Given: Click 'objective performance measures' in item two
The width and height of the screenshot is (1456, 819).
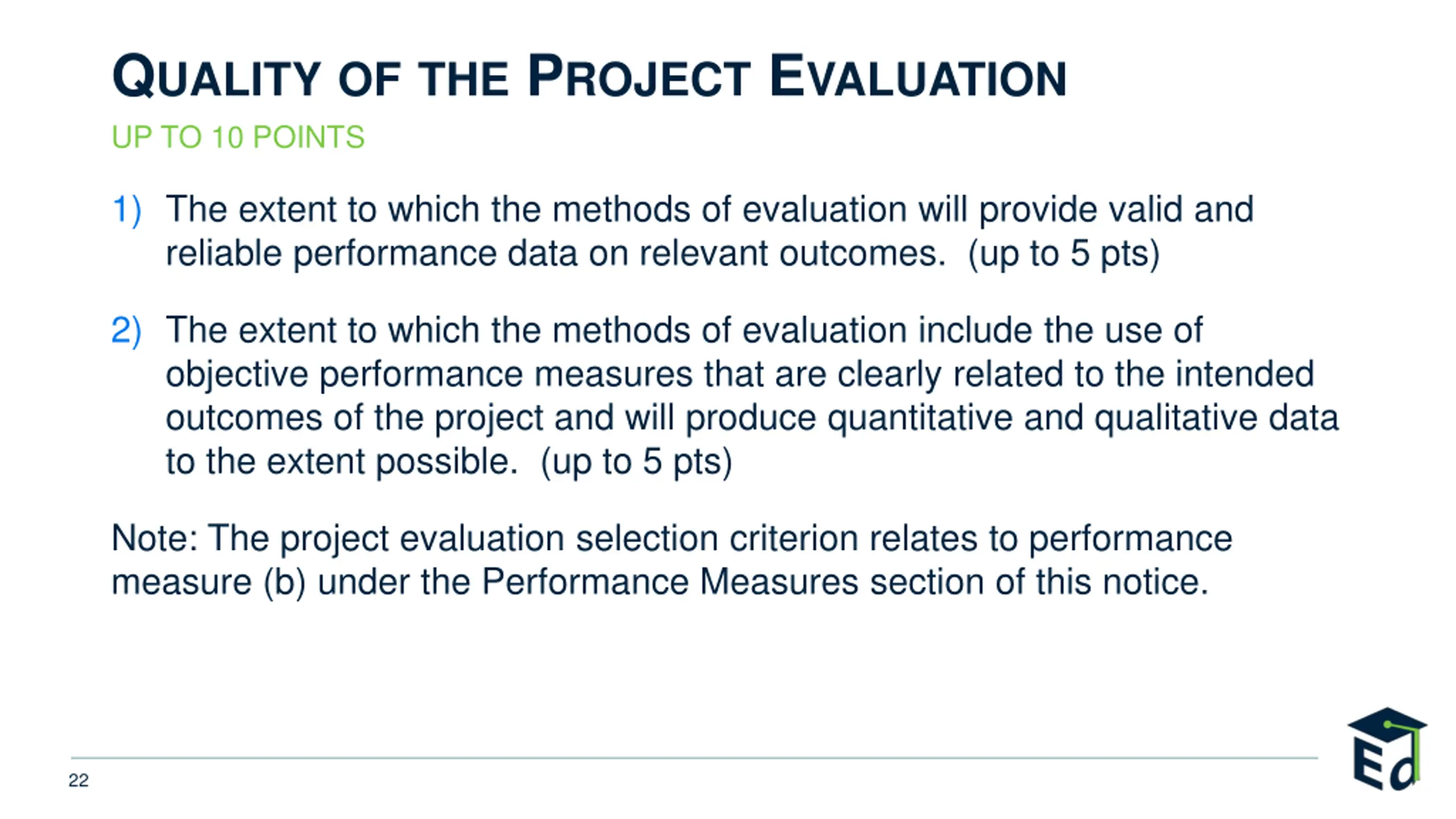Looking at the screenshot, I should click(429, 374).
